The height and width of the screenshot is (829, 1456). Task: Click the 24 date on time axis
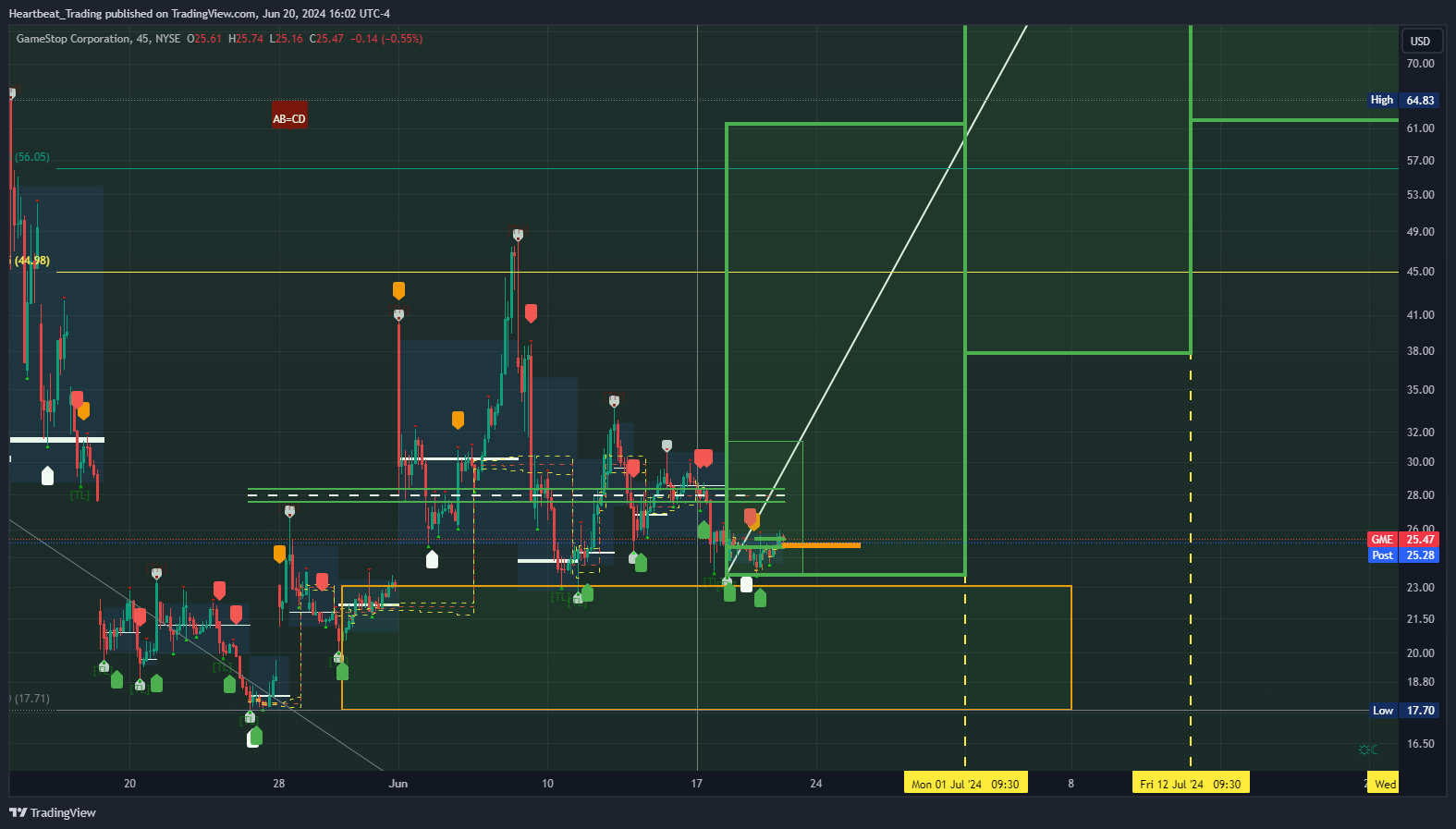[816, 784]
